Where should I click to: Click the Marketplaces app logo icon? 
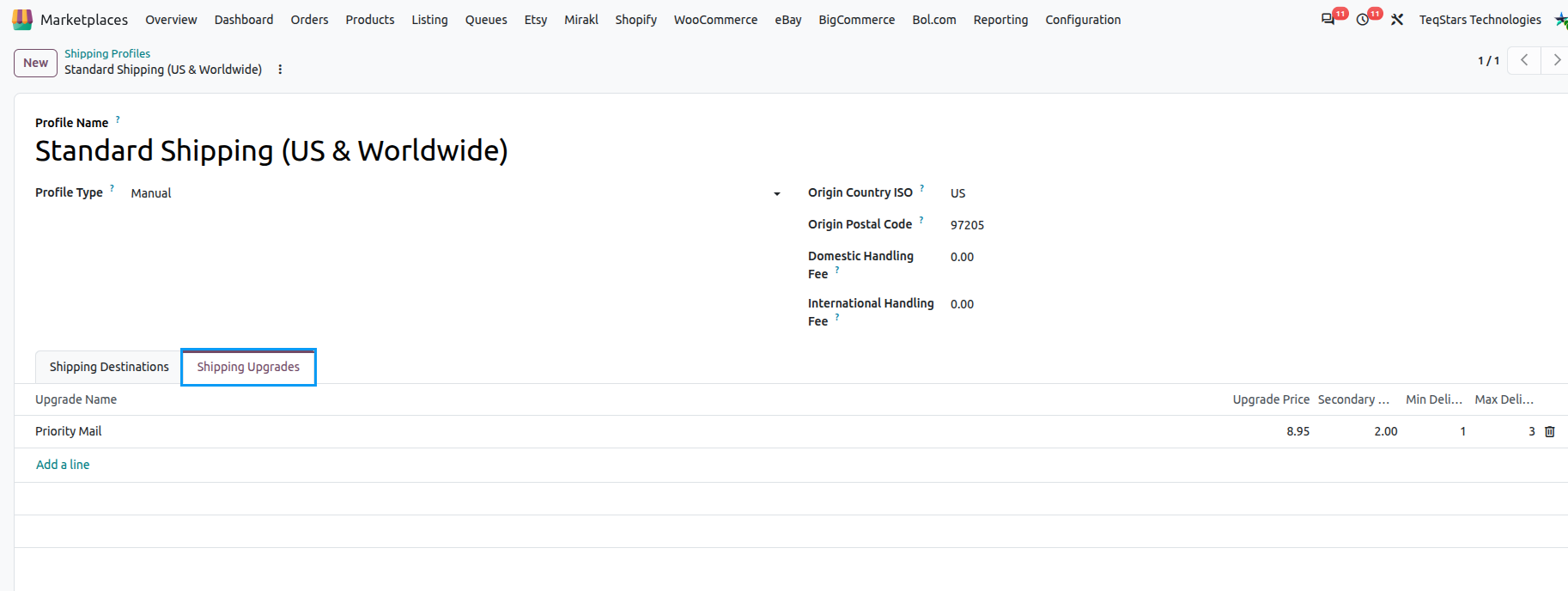tap(22, 20)
